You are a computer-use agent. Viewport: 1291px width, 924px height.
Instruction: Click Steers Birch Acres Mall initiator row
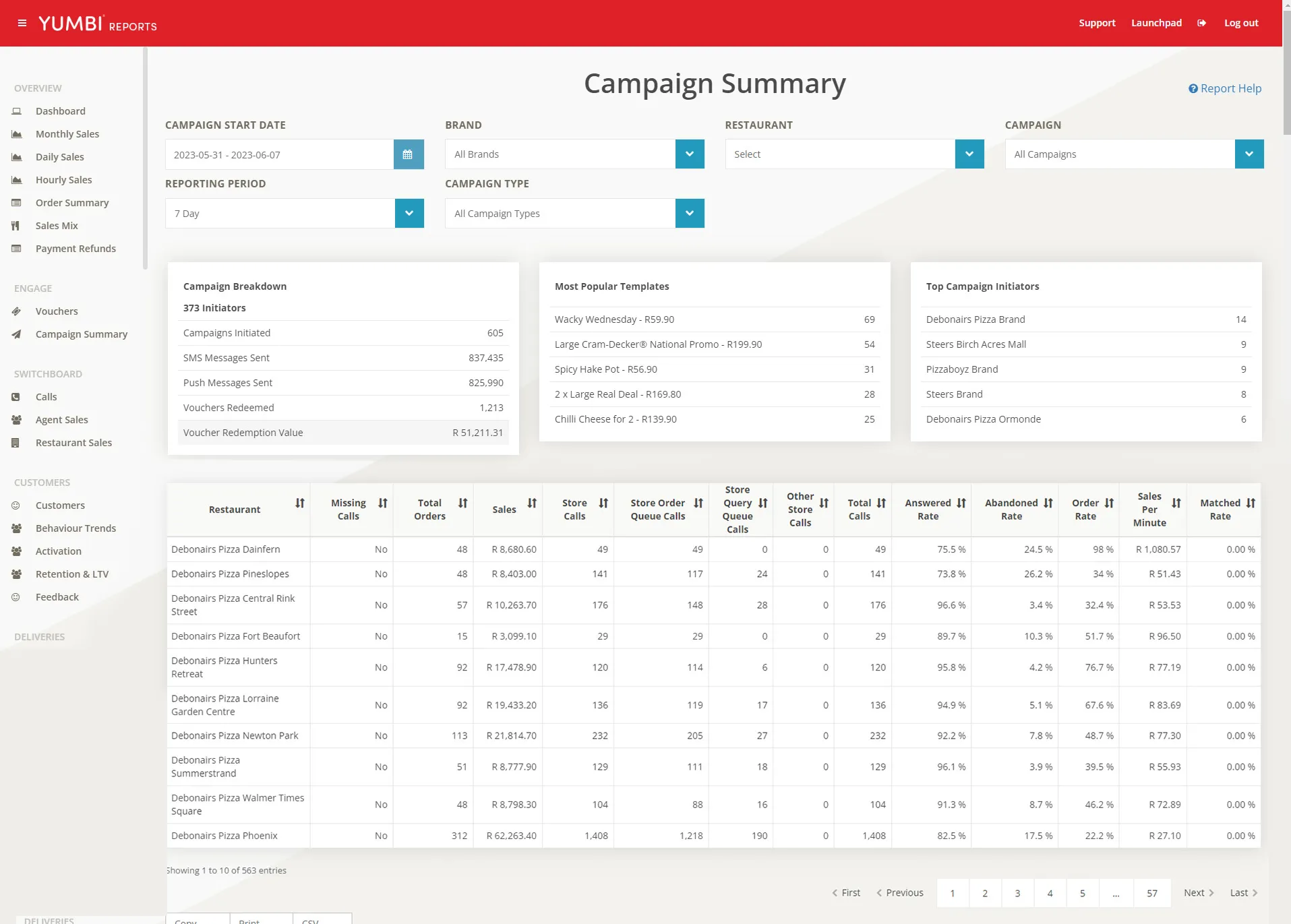(1086, 344)
